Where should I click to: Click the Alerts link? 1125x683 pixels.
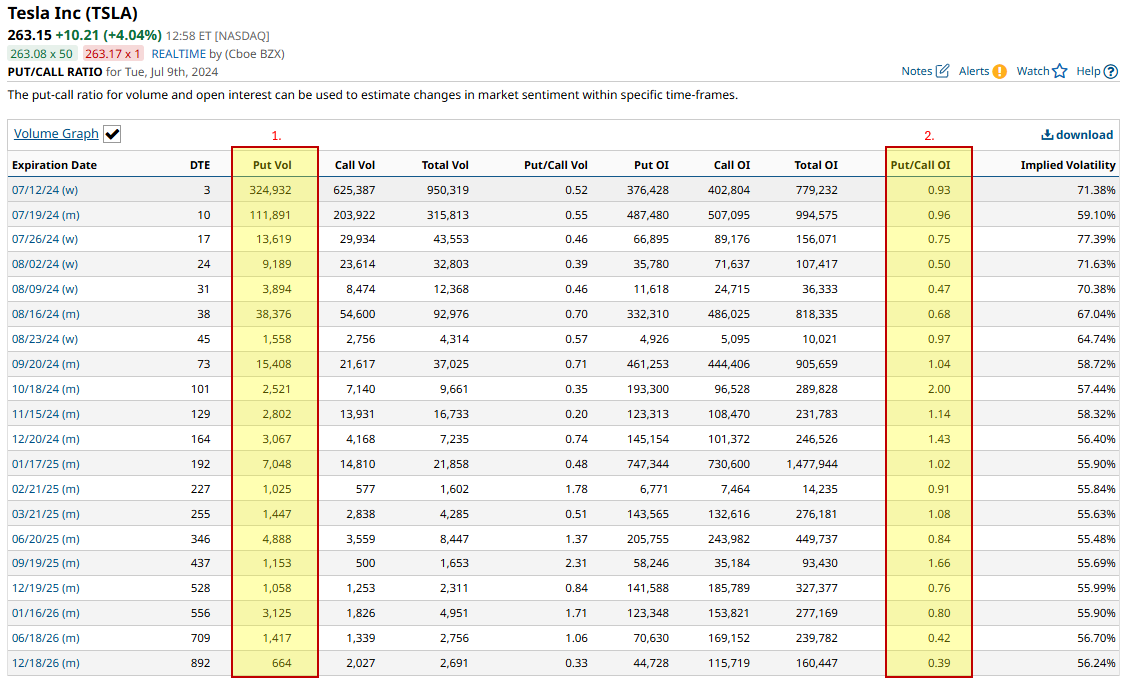click(x=974, y=71)
